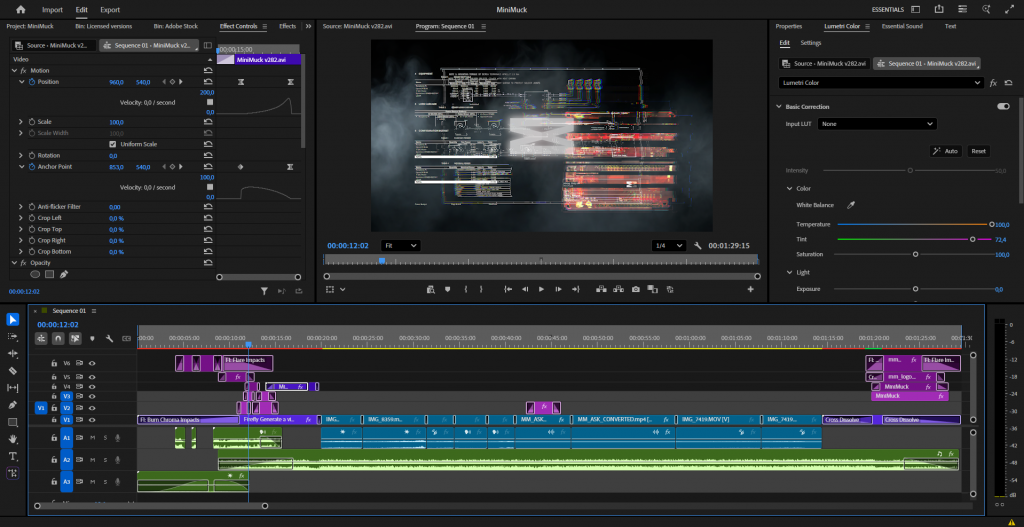Mute audio track A1
This screenshot has width=1024, height=527.
[x=93, y=437]
